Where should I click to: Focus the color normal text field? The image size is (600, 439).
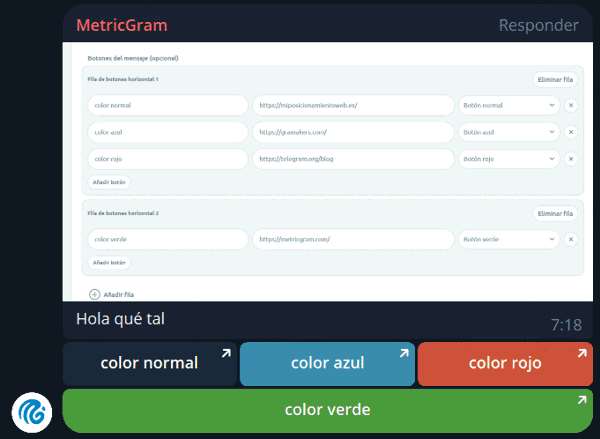tap(168, 105)
